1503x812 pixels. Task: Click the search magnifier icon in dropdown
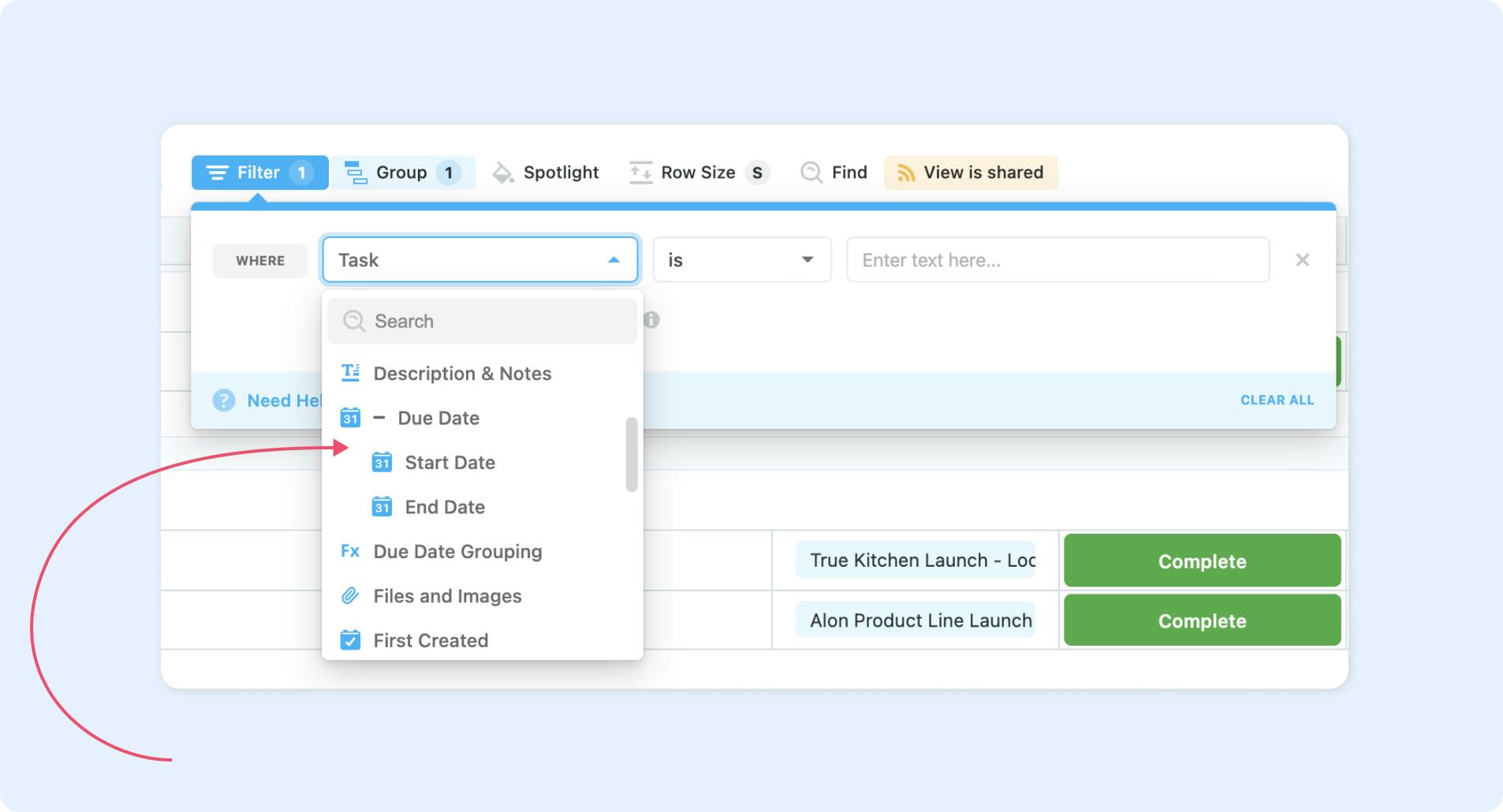(354, 321)
